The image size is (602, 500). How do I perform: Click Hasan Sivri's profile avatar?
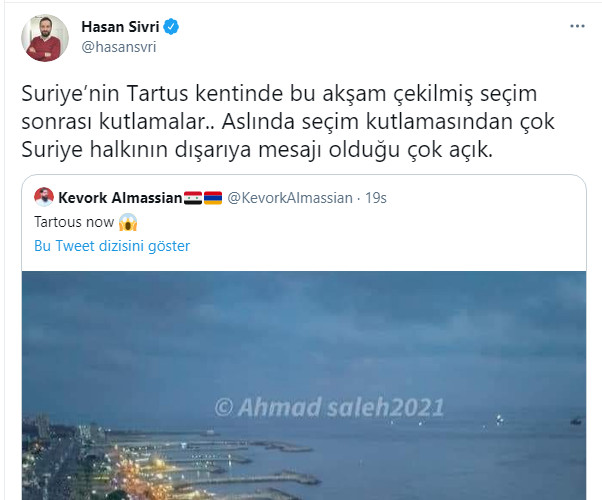coord(45,38)
